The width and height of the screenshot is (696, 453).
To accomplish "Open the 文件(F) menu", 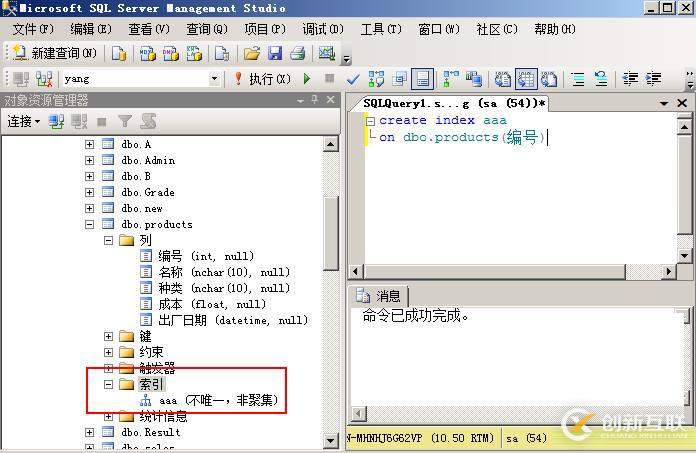I will (x=33, y=29).
